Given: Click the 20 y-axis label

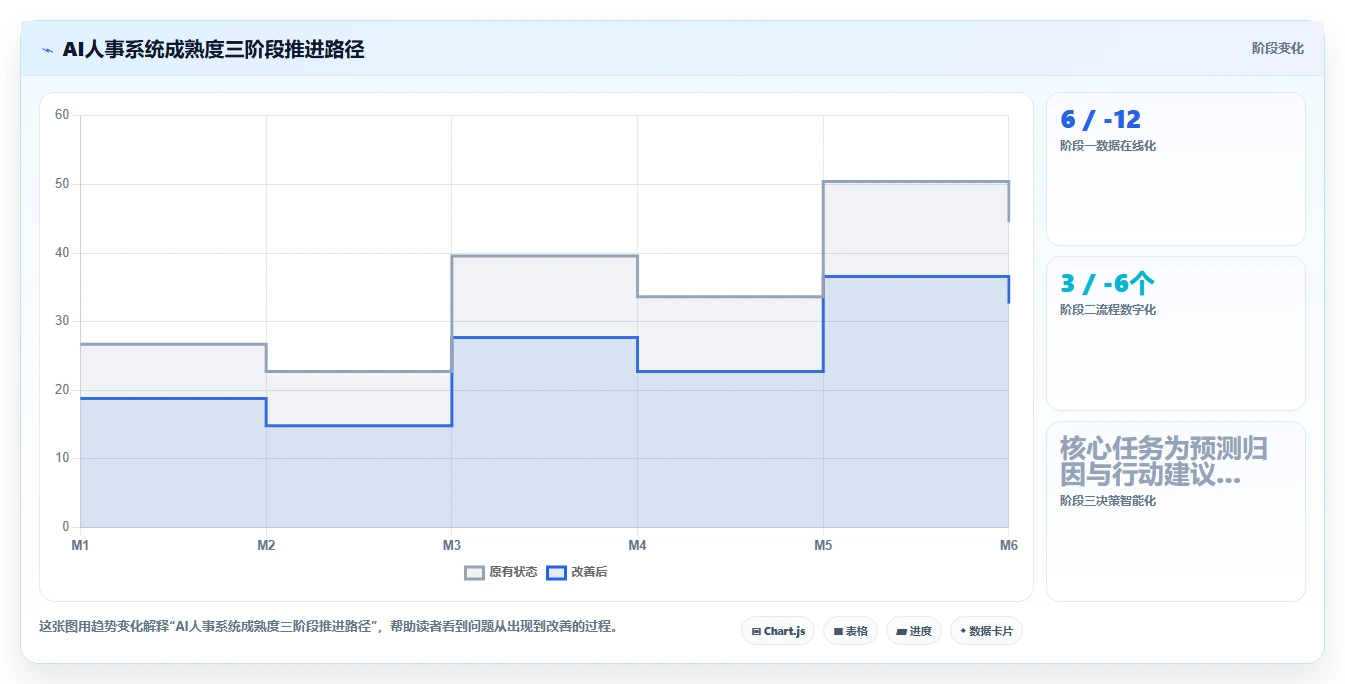Looking at the screenshot, I should point(62,390).
